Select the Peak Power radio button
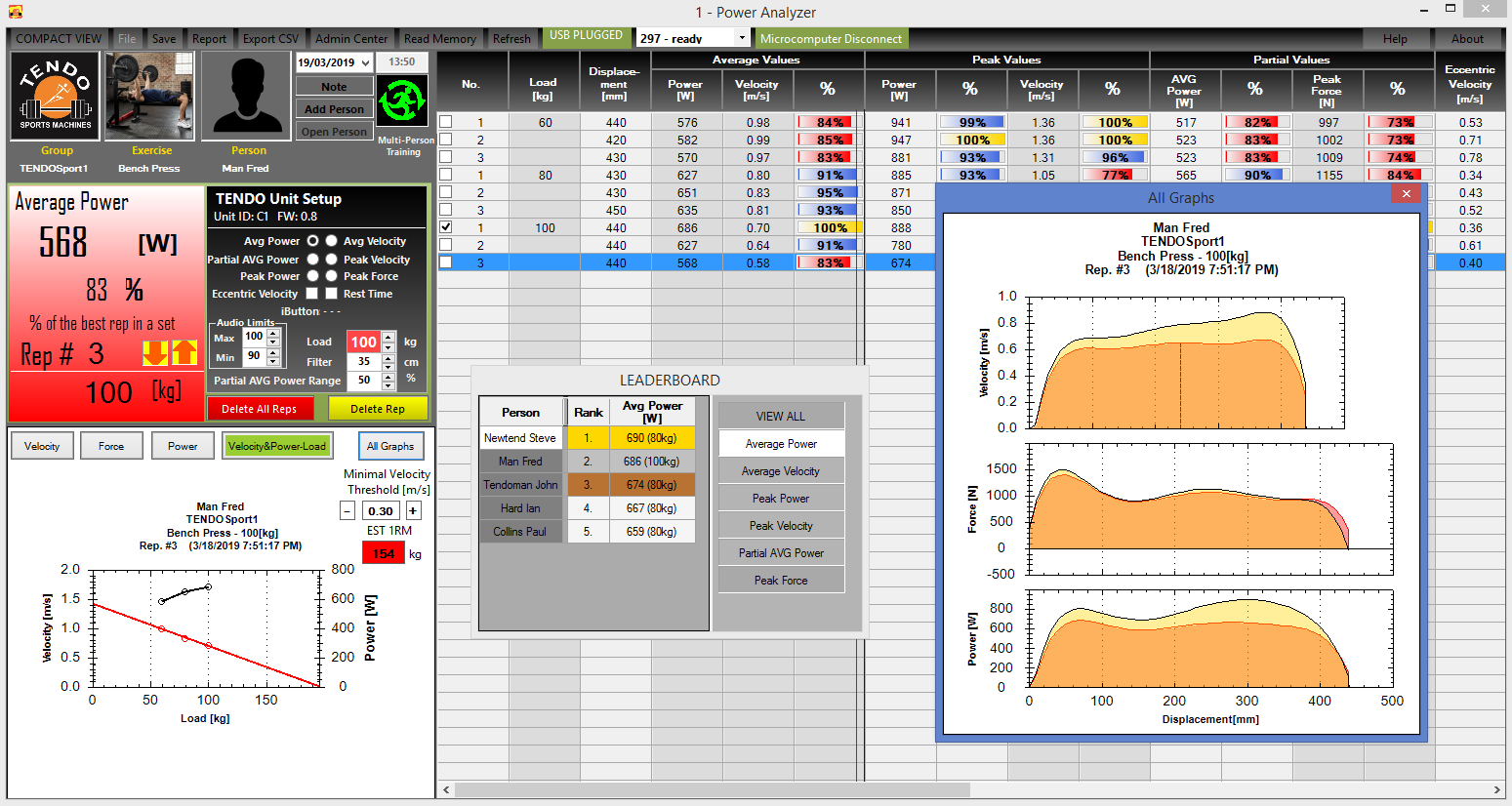Image resolution: width=1512 pixels, height=806 pixels. [312, 276]
